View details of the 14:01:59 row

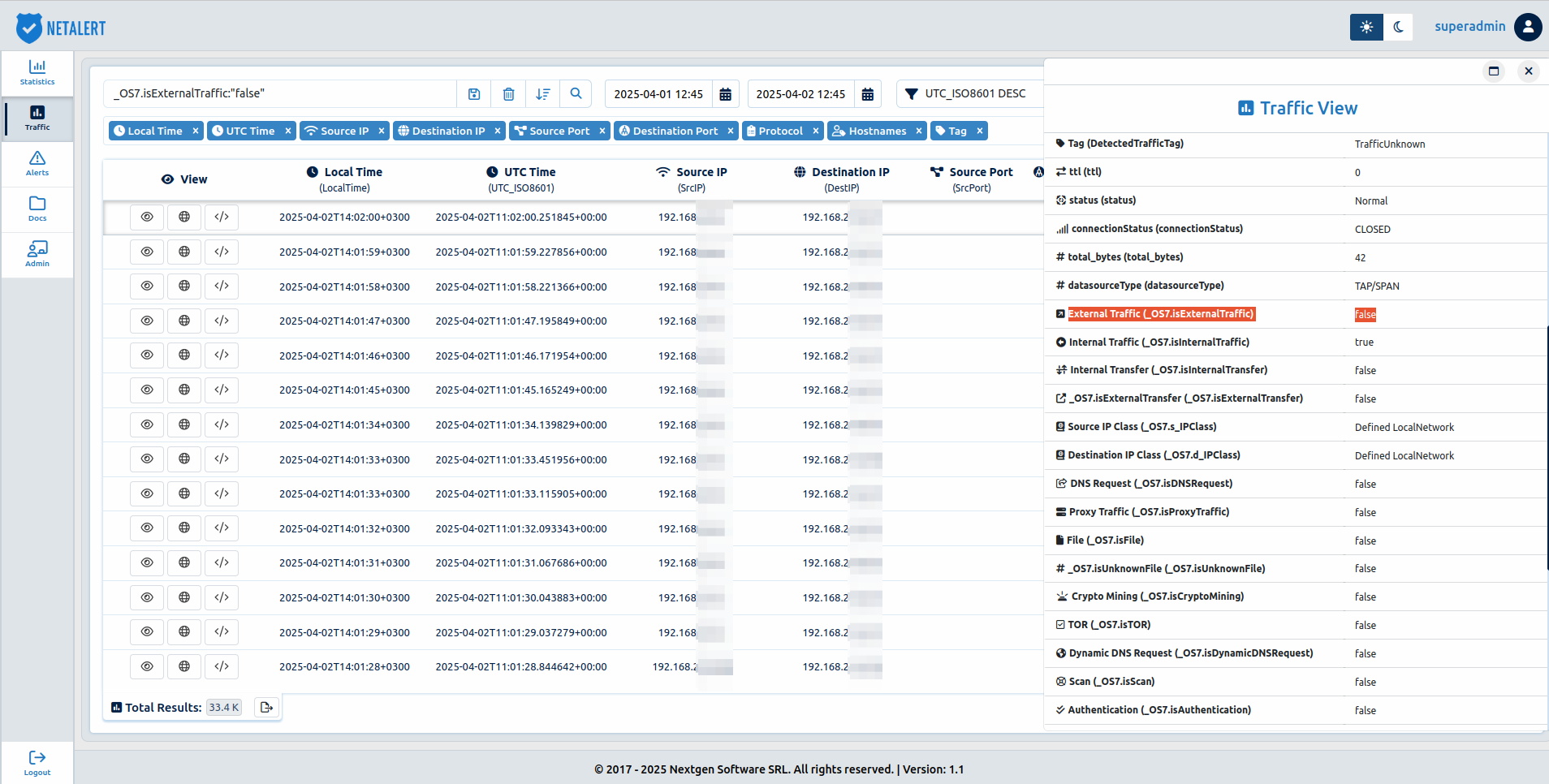pos(147,252)
